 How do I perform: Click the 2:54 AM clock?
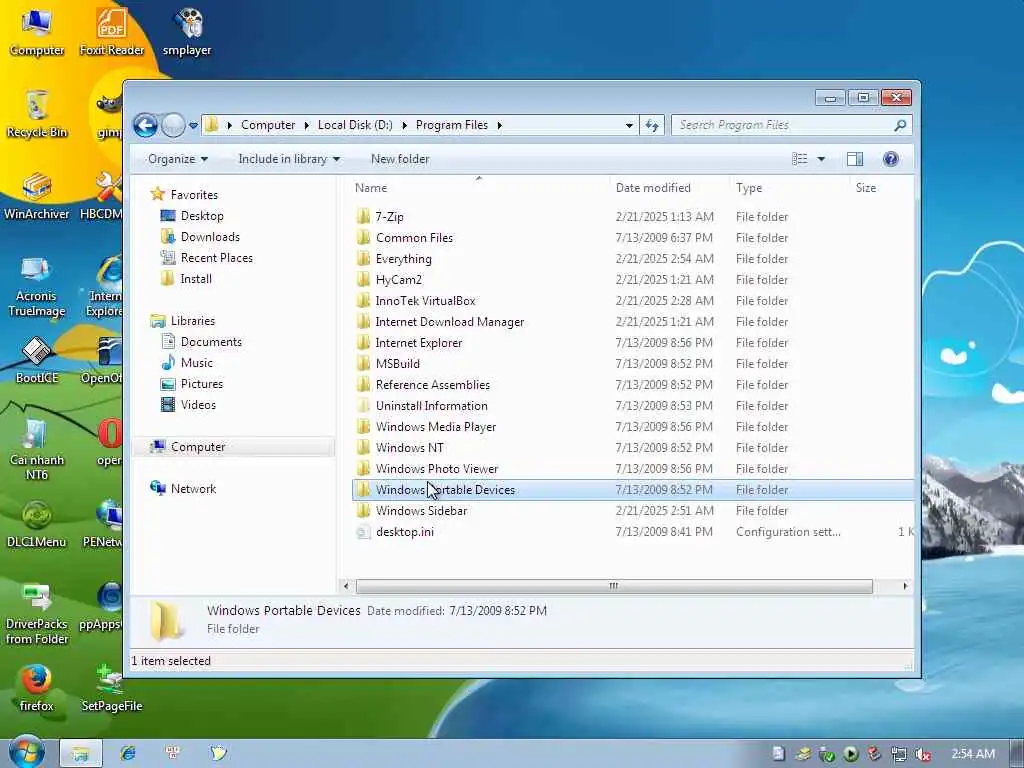pyautogui.click(x=973, y=754)
